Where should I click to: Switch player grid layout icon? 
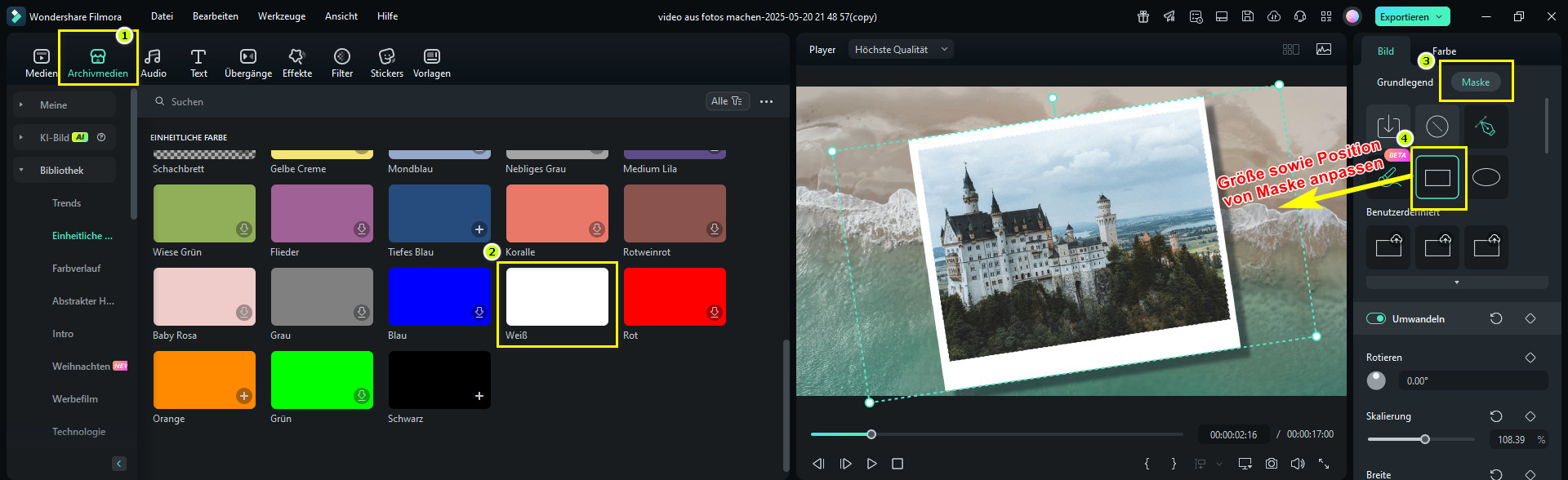[x=1291, y=50]
